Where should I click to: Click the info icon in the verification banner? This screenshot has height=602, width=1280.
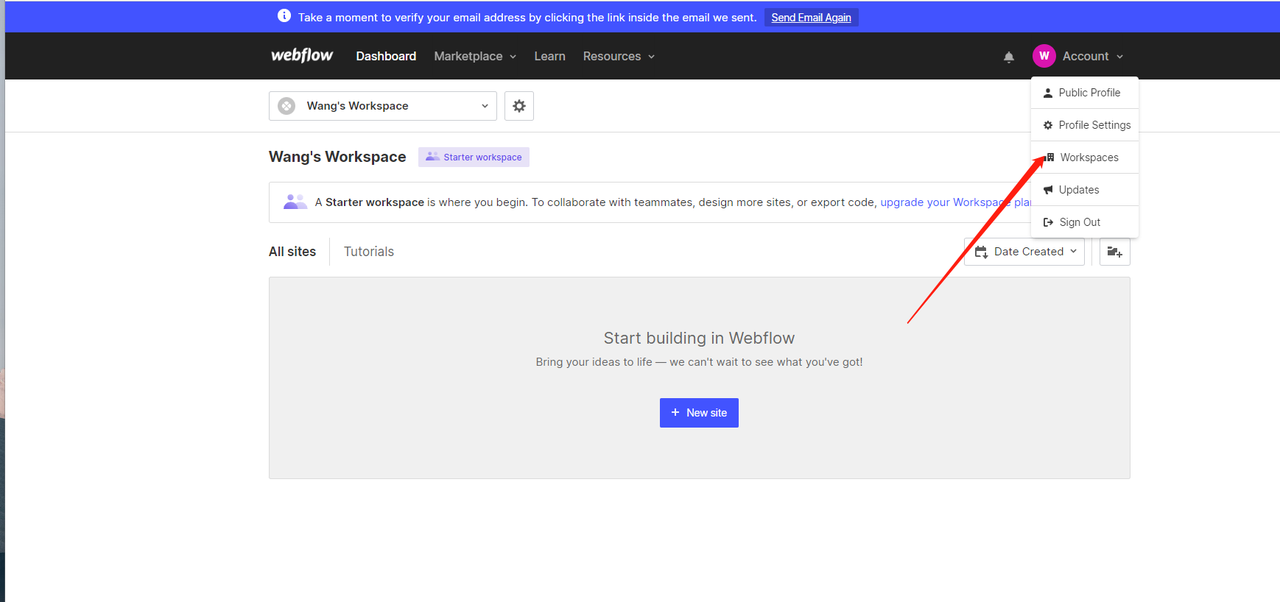(x=284, y=17)
